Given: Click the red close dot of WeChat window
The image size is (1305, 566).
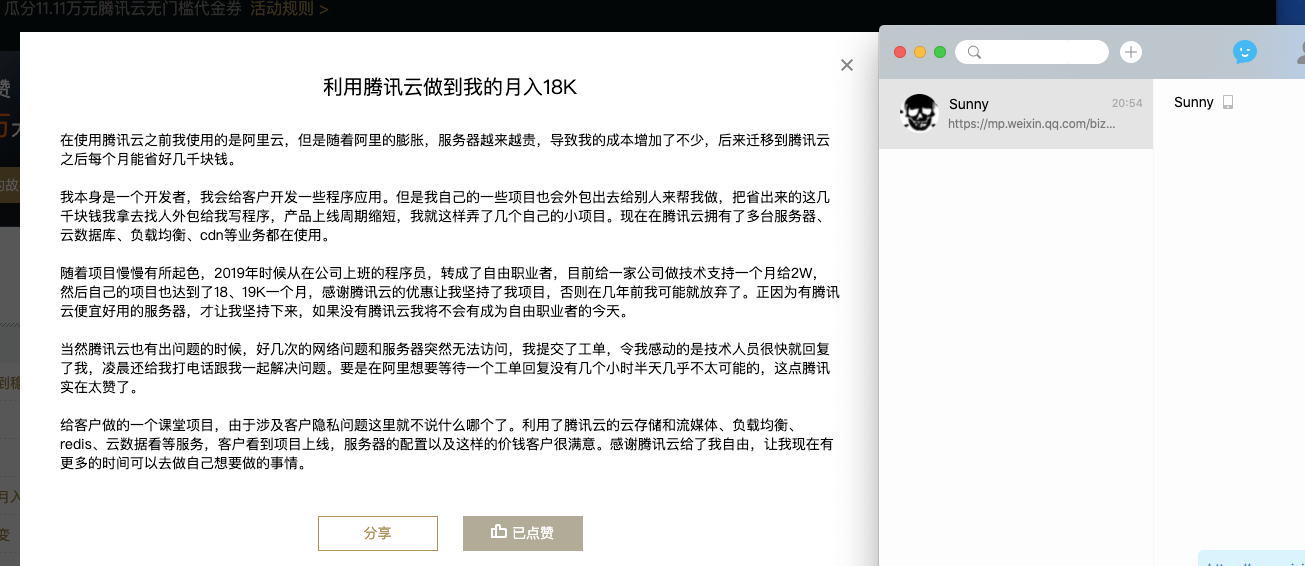Looking at the screenshot, I should pos(900,52).
